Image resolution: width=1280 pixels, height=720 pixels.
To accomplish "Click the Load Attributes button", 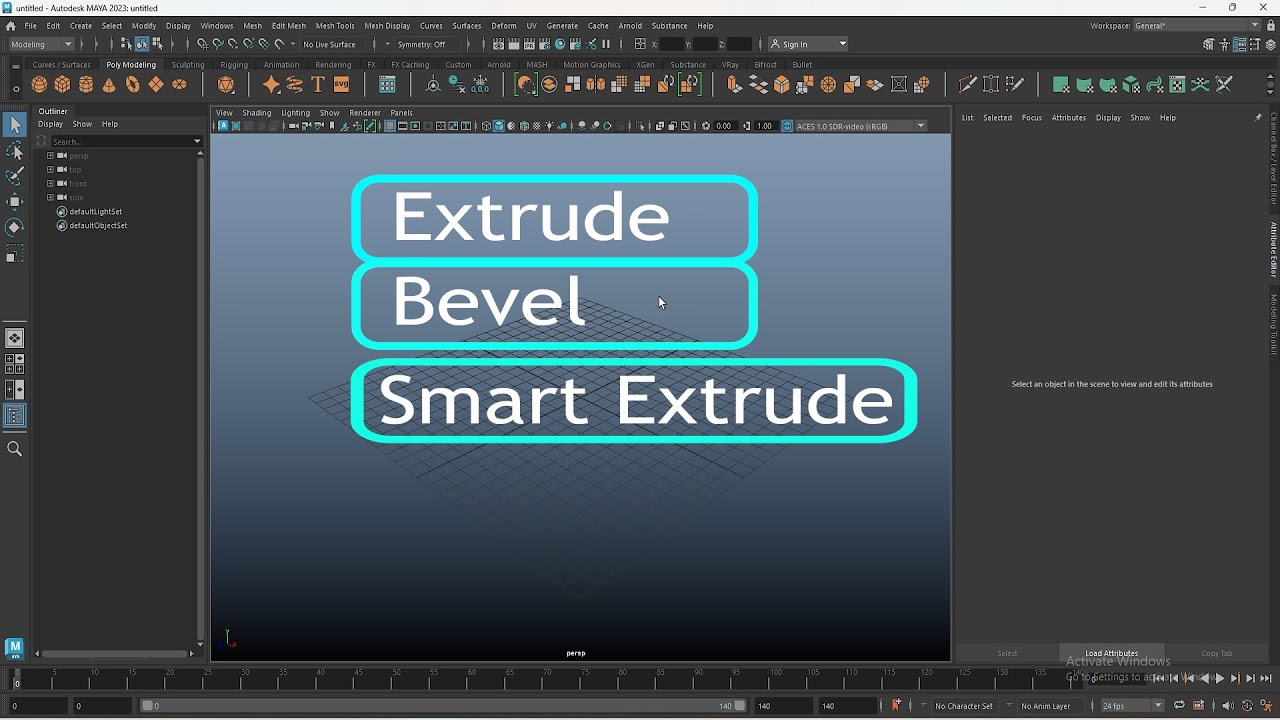I will click(x=1112, y=653).
